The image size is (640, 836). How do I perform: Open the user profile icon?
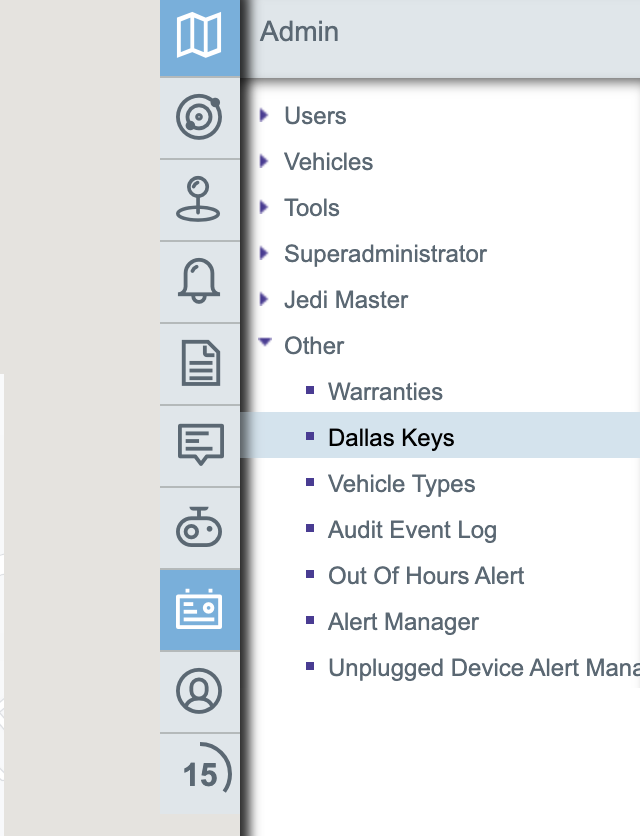point(199,692)
